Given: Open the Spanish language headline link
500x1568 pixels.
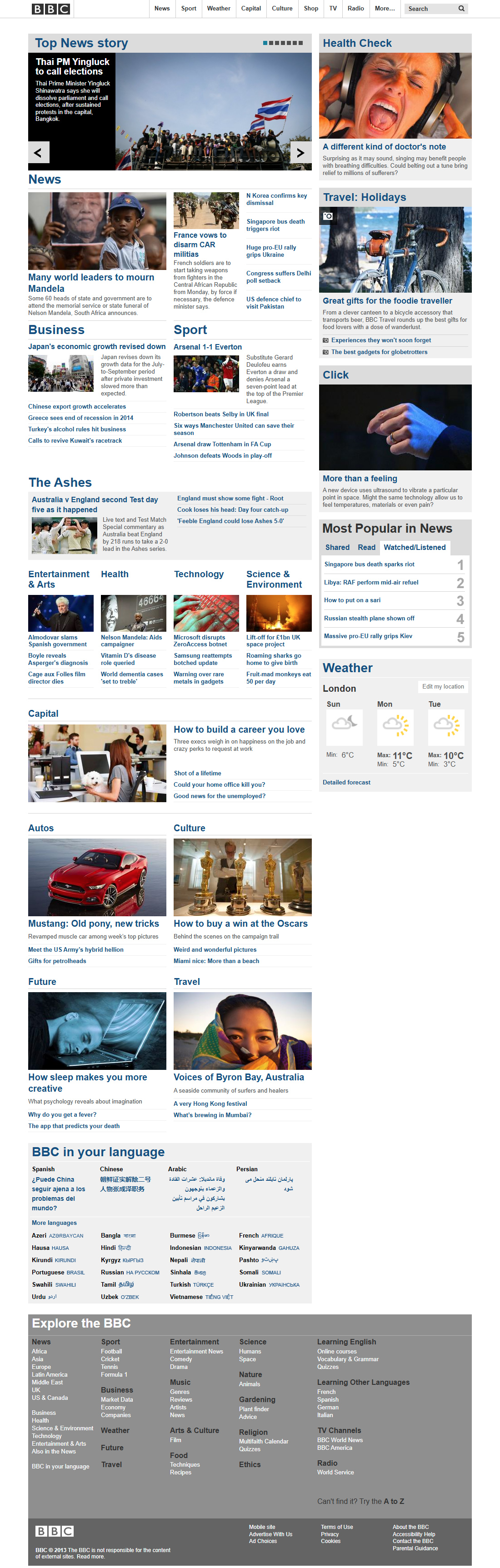Looking at the screenshot, I should pos(59,1193).
